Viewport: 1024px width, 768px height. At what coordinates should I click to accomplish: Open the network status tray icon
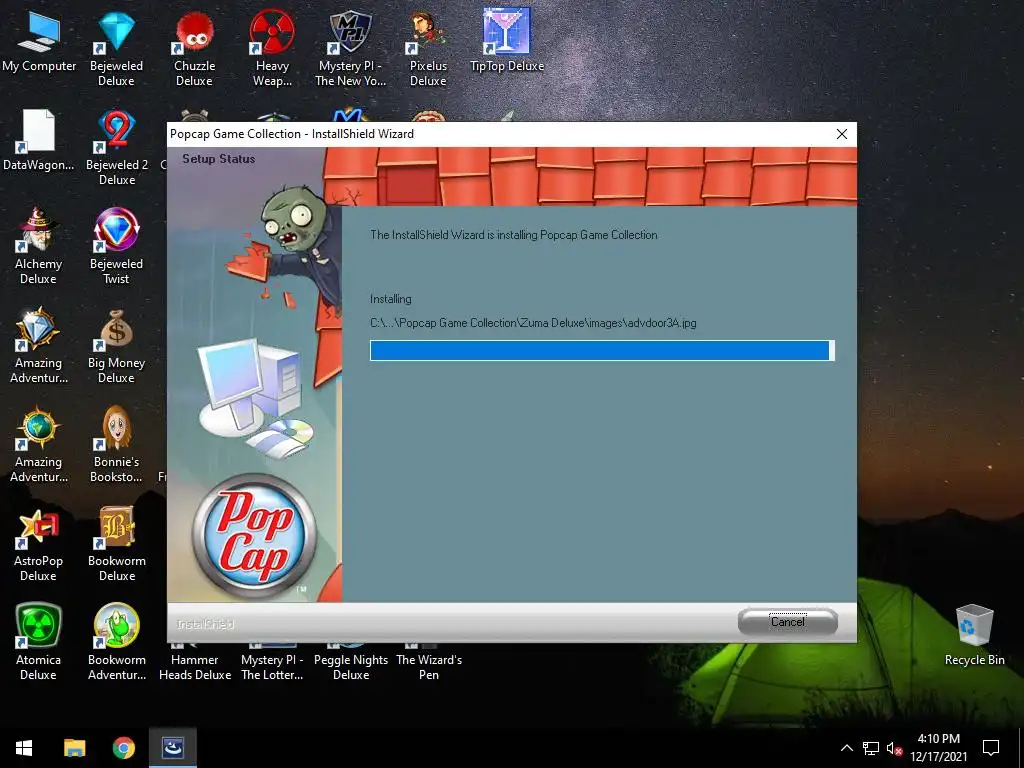pos(871,748)
